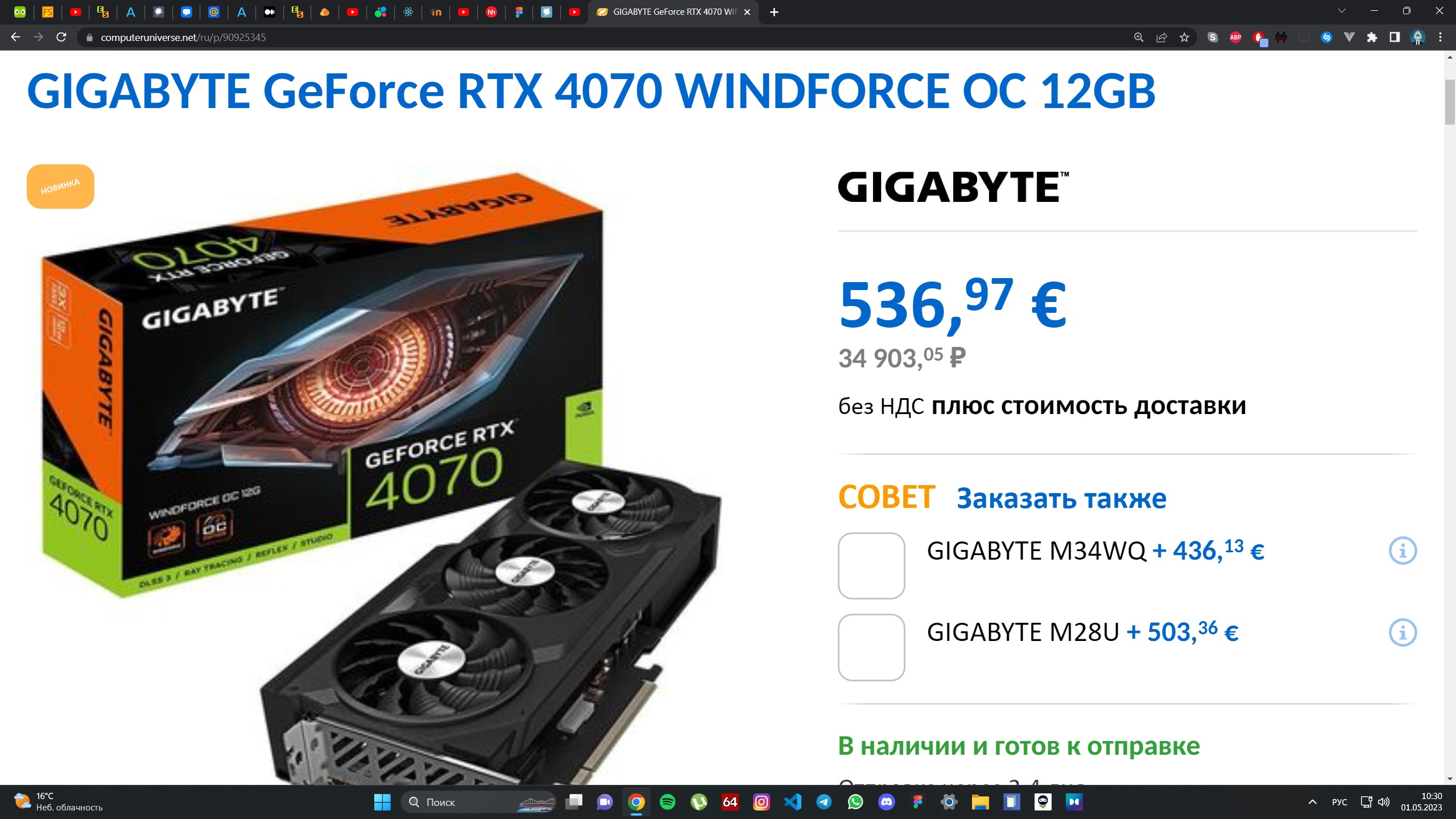Screen dimensions: 1456x819
Task: Check the GIGABYTE M28U add-on checkbox
Action: click(x=871, y=647)
